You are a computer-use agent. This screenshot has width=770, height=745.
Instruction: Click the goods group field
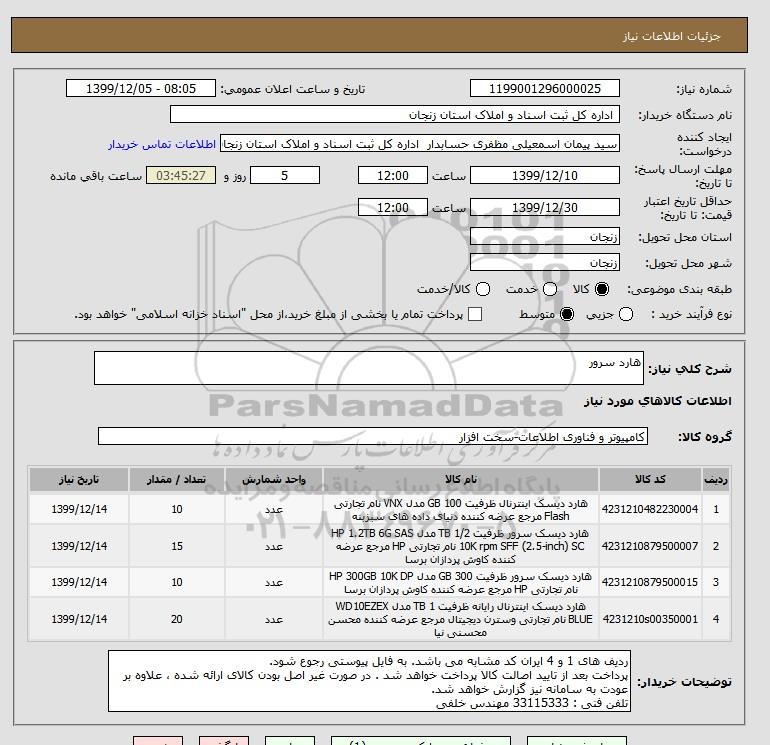pyautogui.click(x=373, y=436)
